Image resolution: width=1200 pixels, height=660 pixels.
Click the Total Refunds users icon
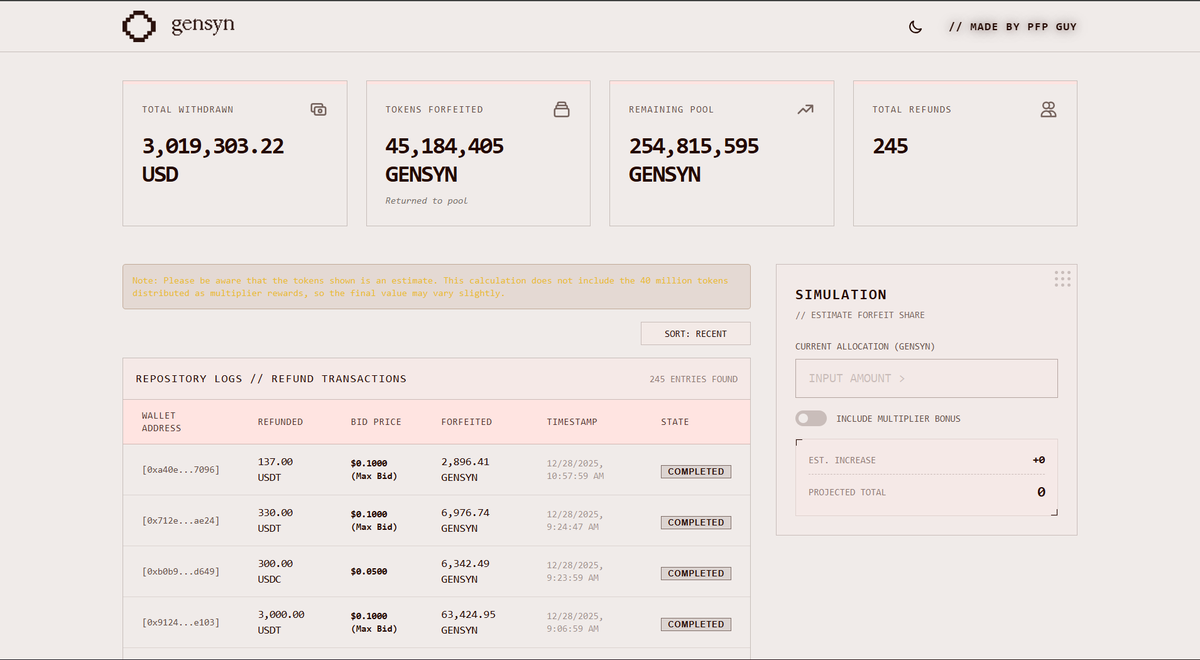(1048, 109)
